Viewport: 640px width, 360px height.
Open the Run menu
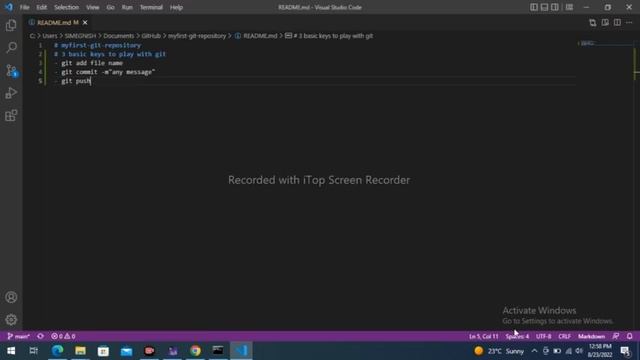click(127, 7)
